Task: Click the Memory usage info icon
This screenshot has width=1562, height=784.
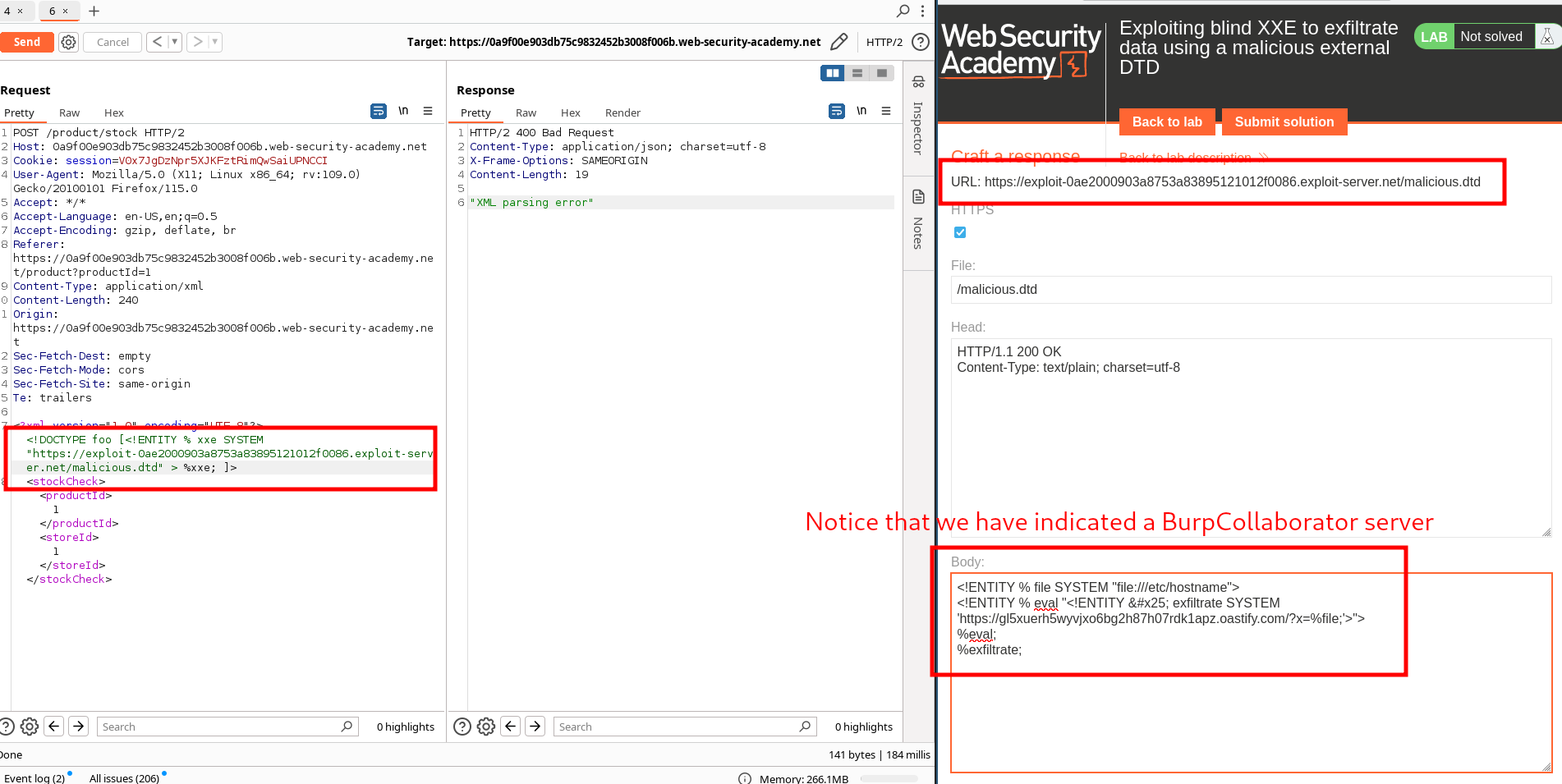Action: point(745,778)
